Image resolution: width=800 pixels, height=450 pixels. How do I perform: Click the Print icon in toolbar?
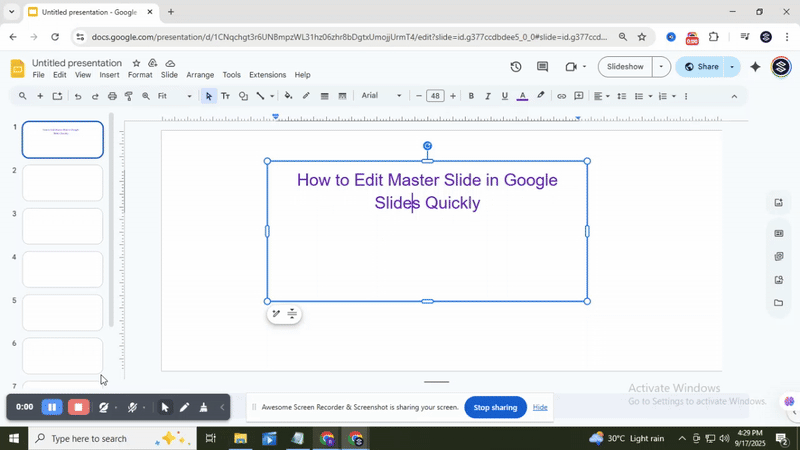coord(112,96)
